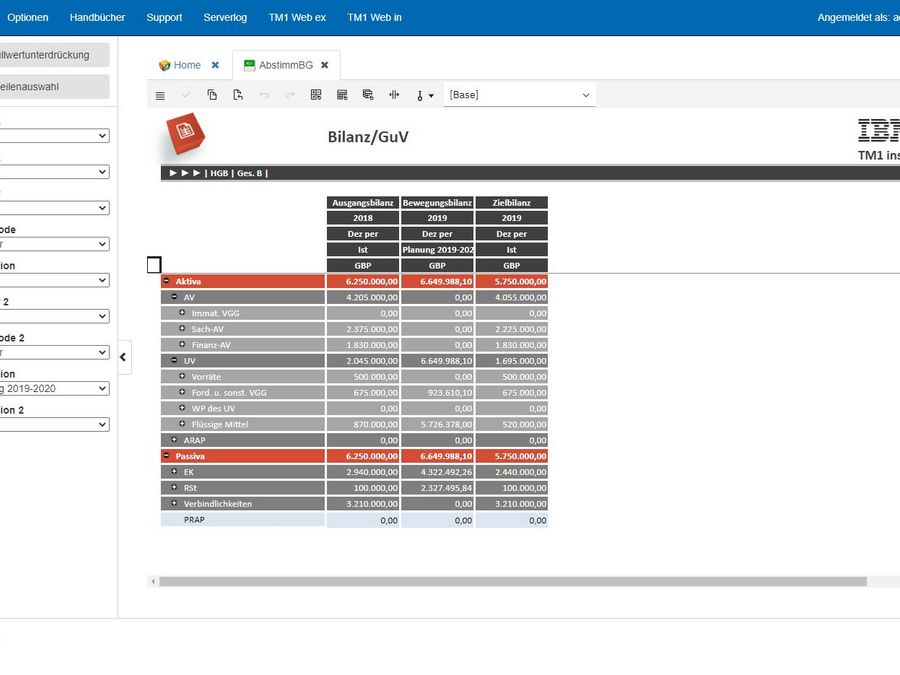The height and width of the screenshot is (675, 900).
Task: Click the copy icon in the toolbar
Action: (212, 95)
